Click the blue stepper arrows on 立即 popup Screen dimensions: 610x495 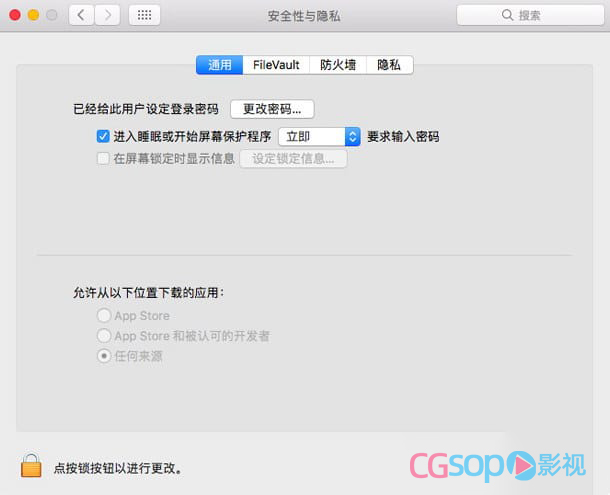[x=352, y=137]
